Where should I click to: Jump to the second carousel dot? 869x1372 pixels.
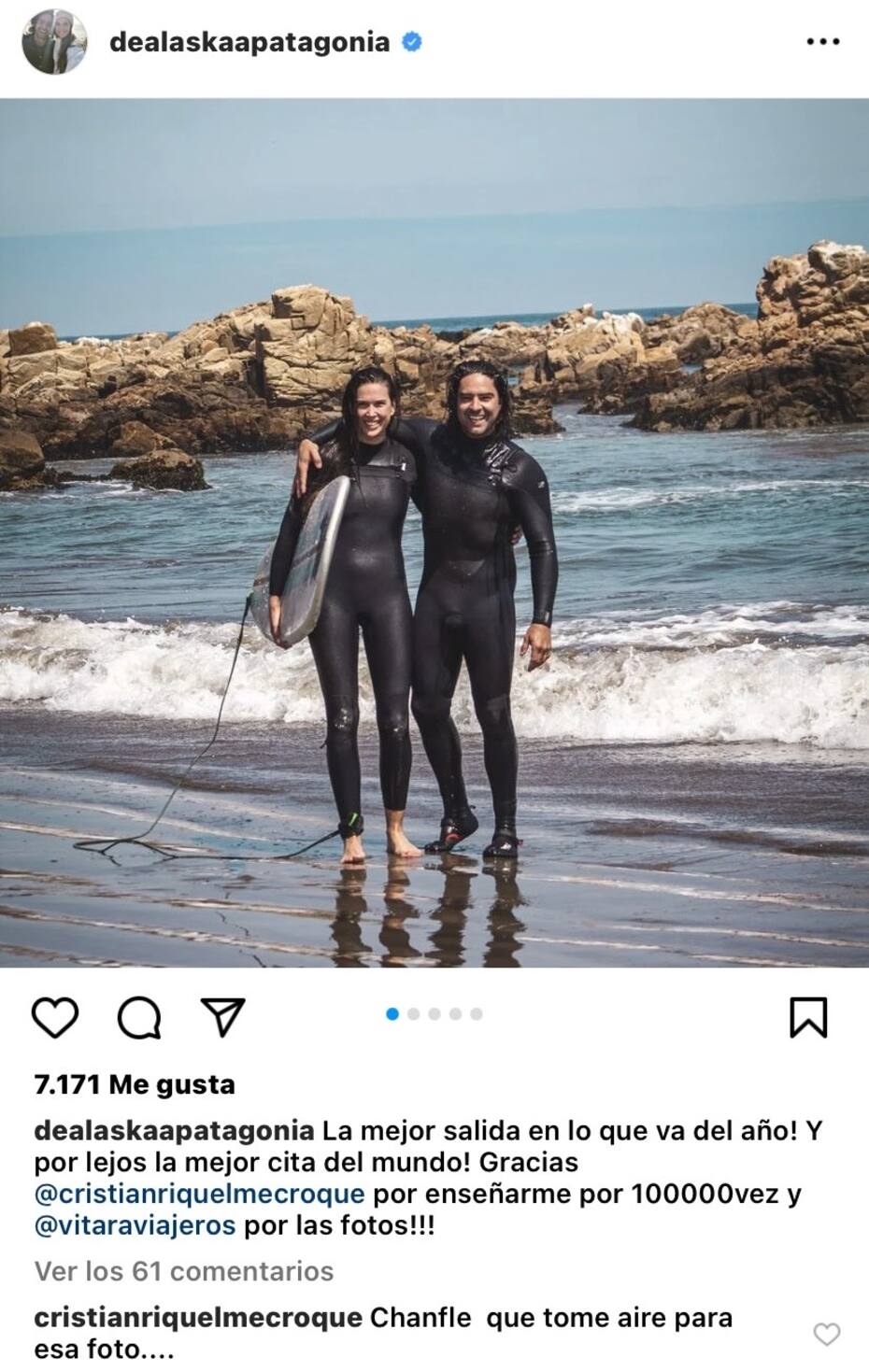click(413, 1014)
